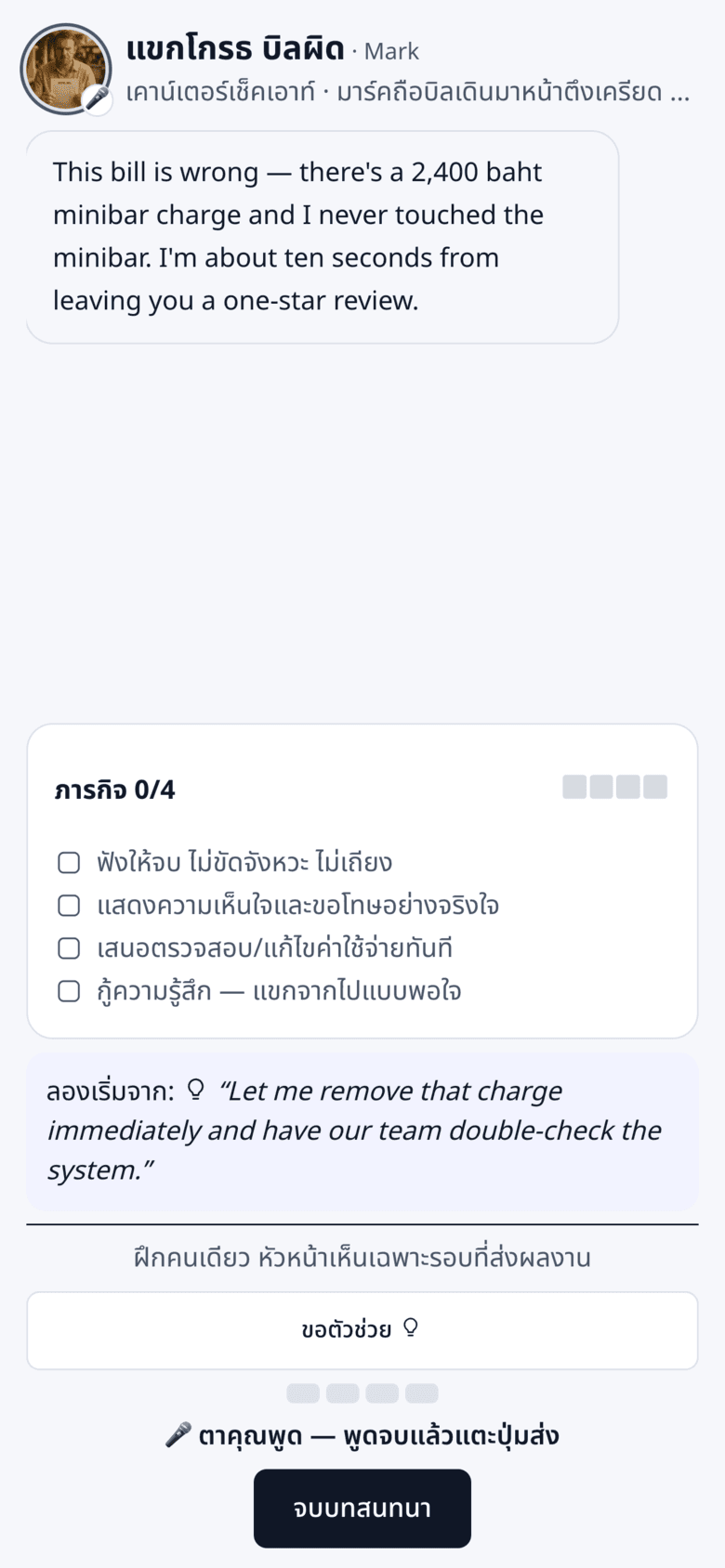Click the lightbulb icon in the suggestion box
This screenshot has height=1568, width=725.
coord(195,1090)
